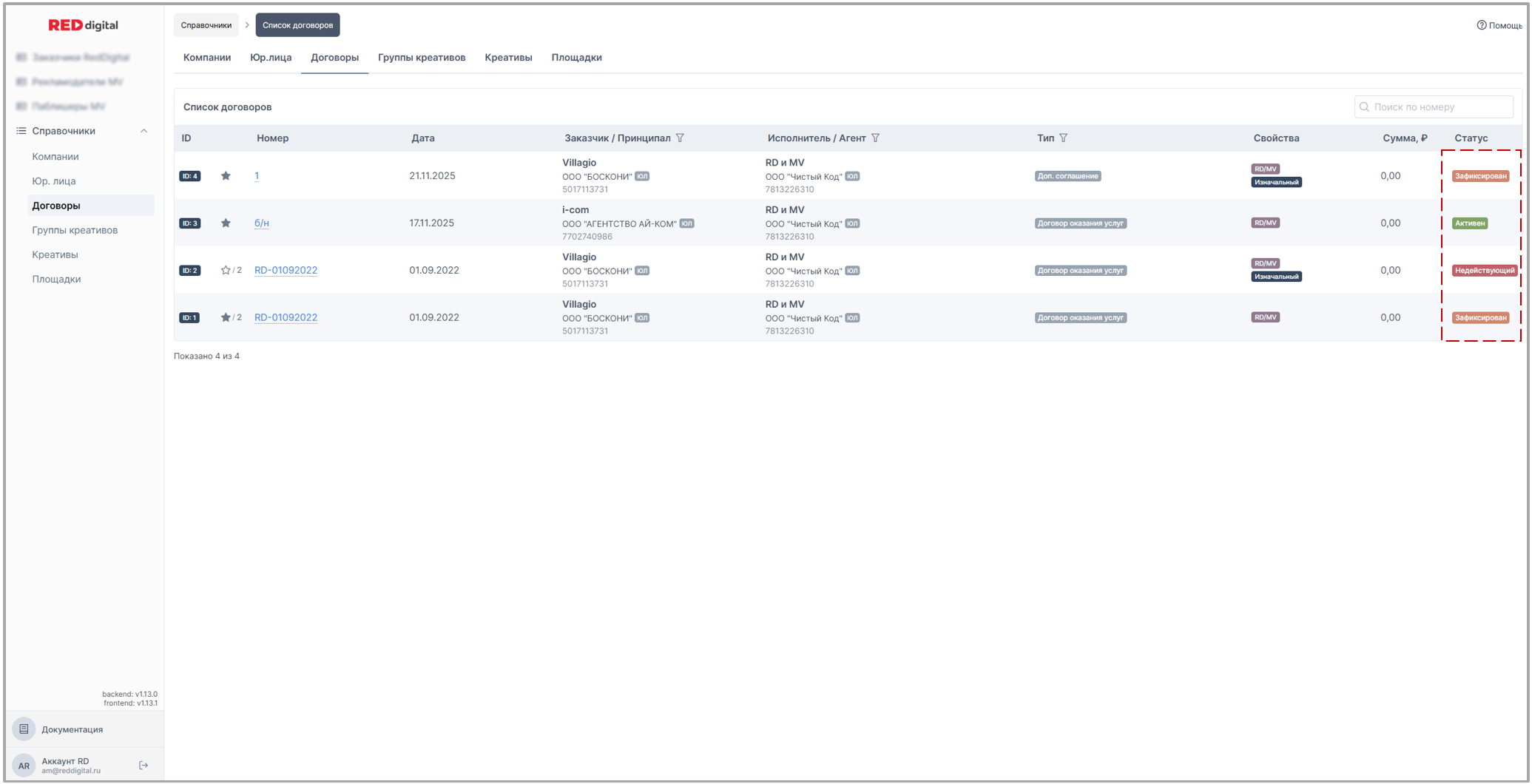Toggle the favorite star for contract ID 3

tap(226, 223)
